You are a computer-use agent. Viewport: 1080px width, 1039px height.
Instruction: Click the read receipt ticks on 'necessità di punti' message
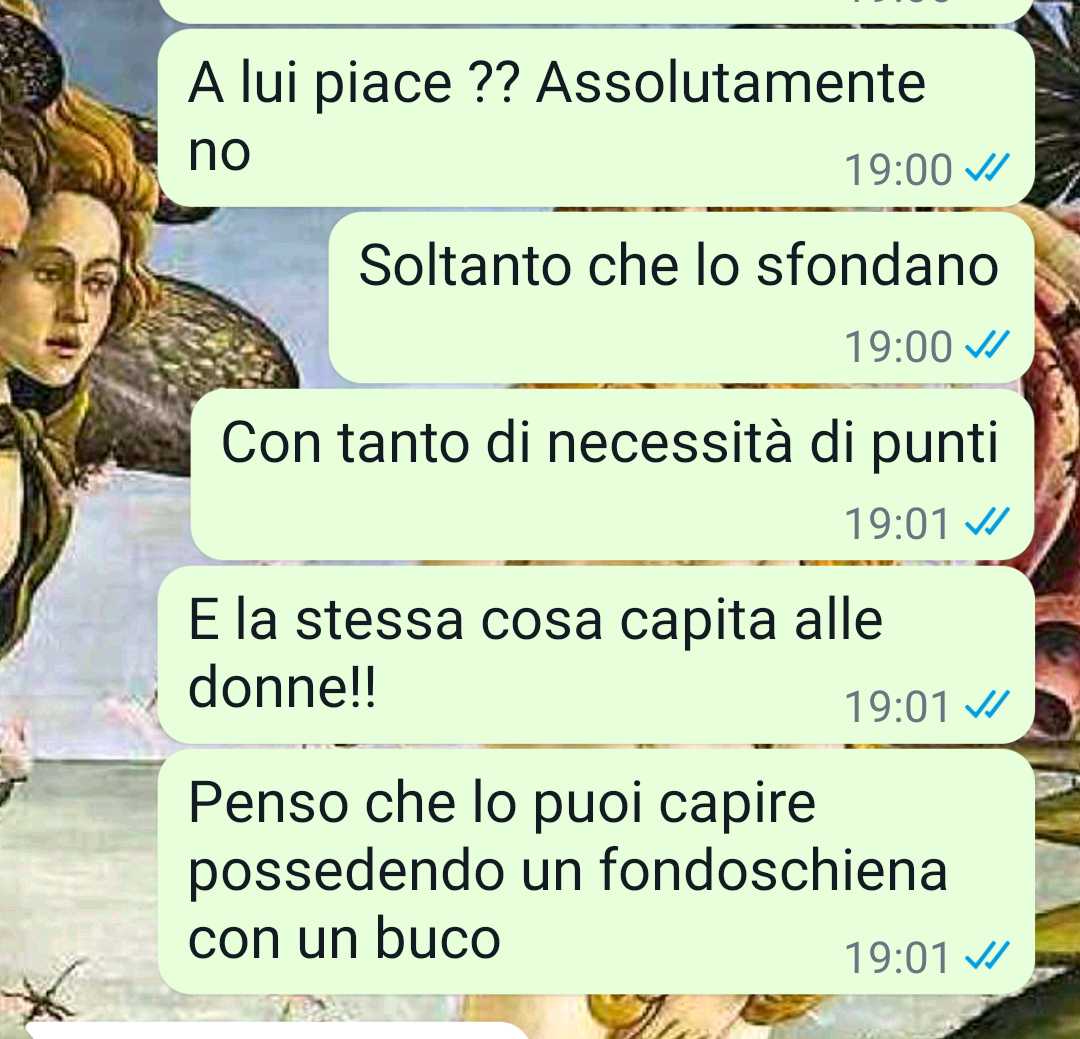coord(987,522)
